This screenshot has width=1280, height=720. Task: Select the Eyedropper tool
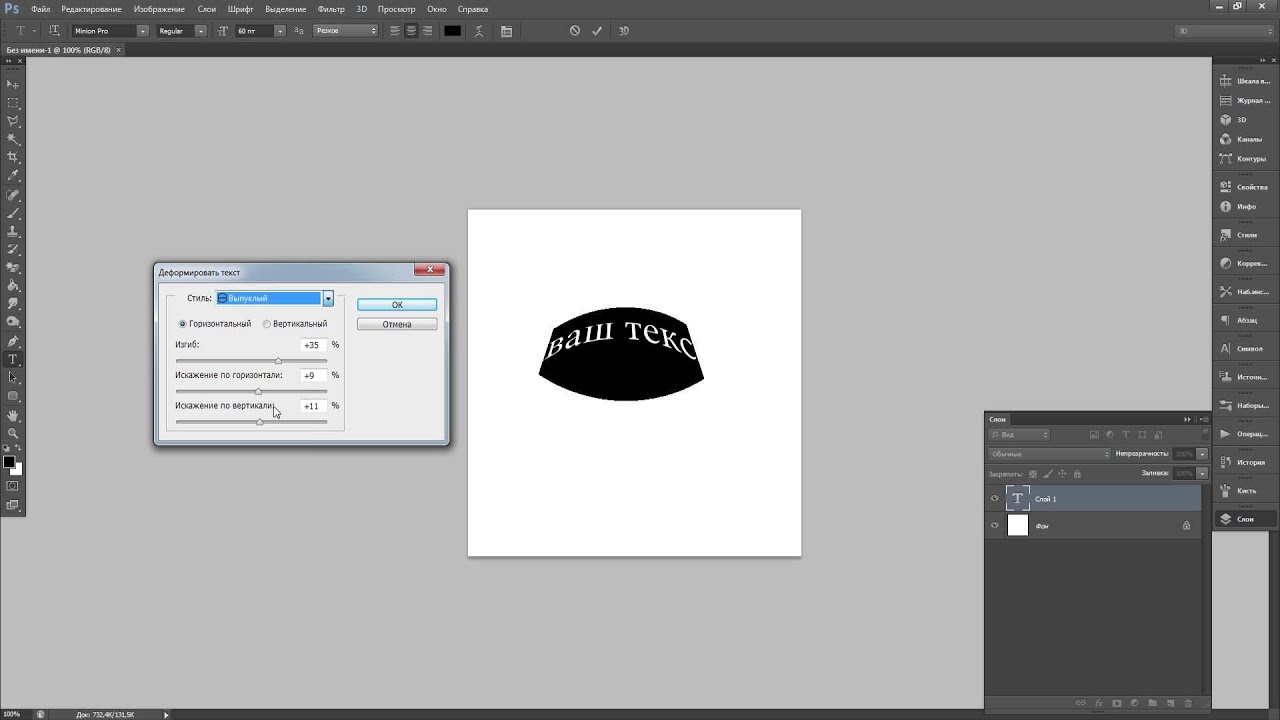click(13, 176)
